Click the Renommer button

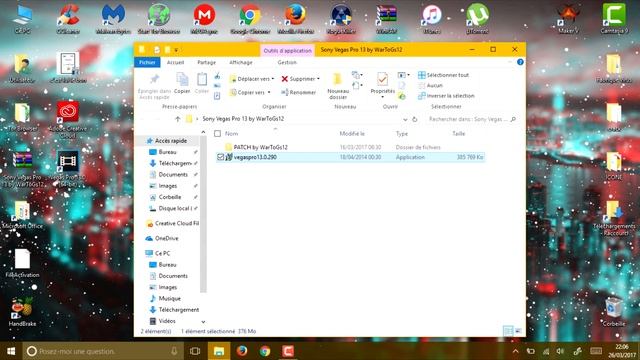[x=298, y=93]
